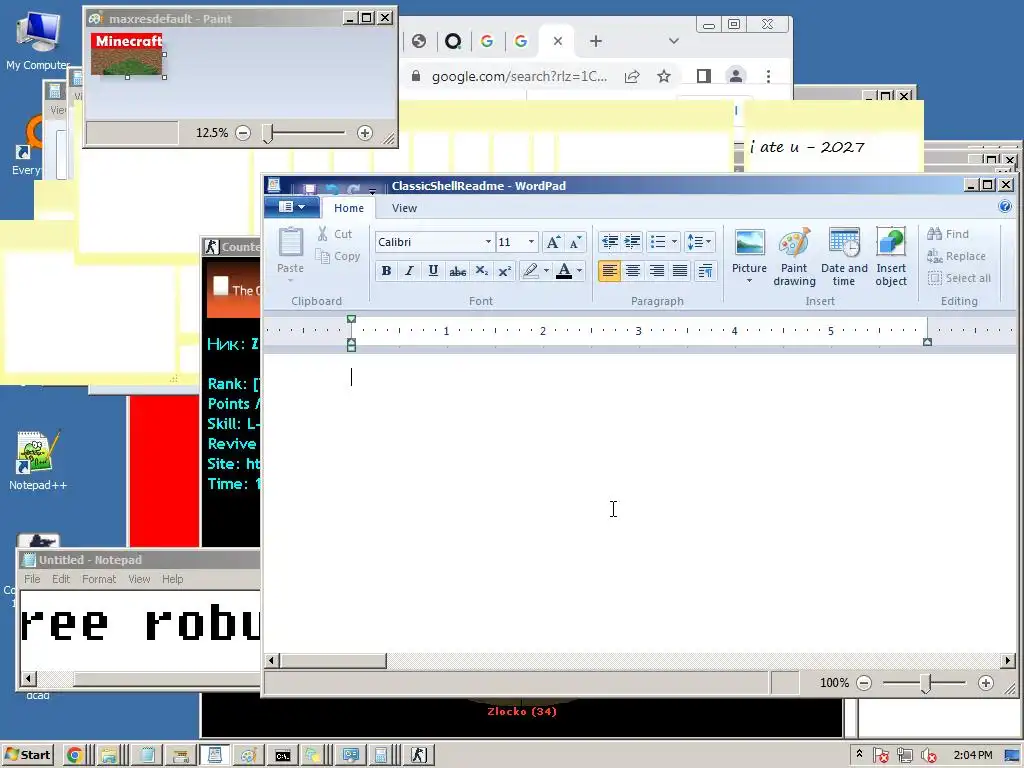
Task: Toggle Italic formatting in WordPad
Action: pos(409,271)
